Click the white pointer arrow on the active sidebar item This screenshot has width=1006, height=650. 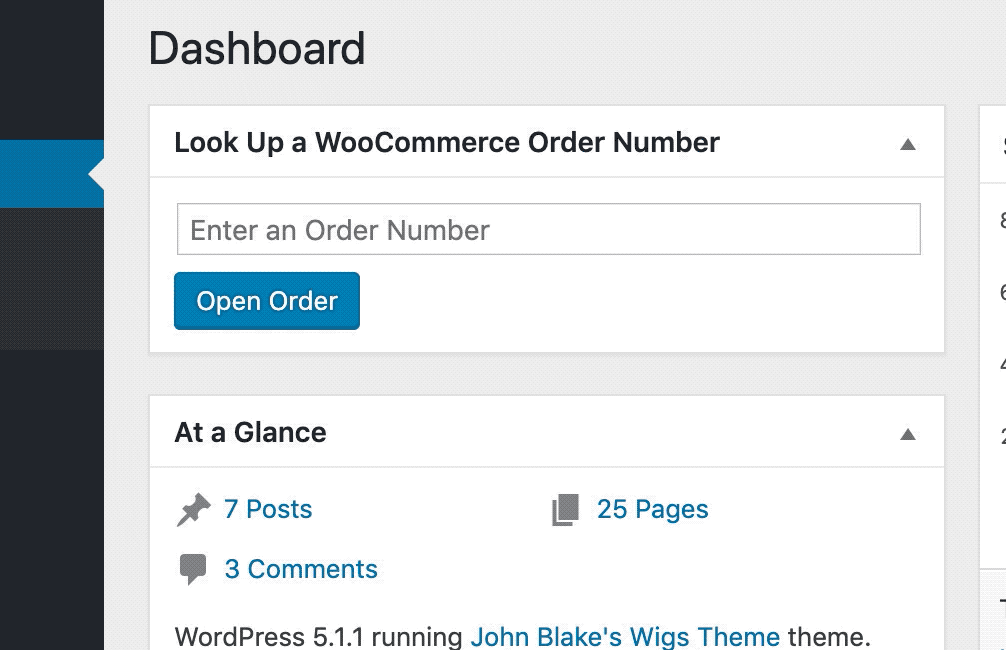(96, 174)
